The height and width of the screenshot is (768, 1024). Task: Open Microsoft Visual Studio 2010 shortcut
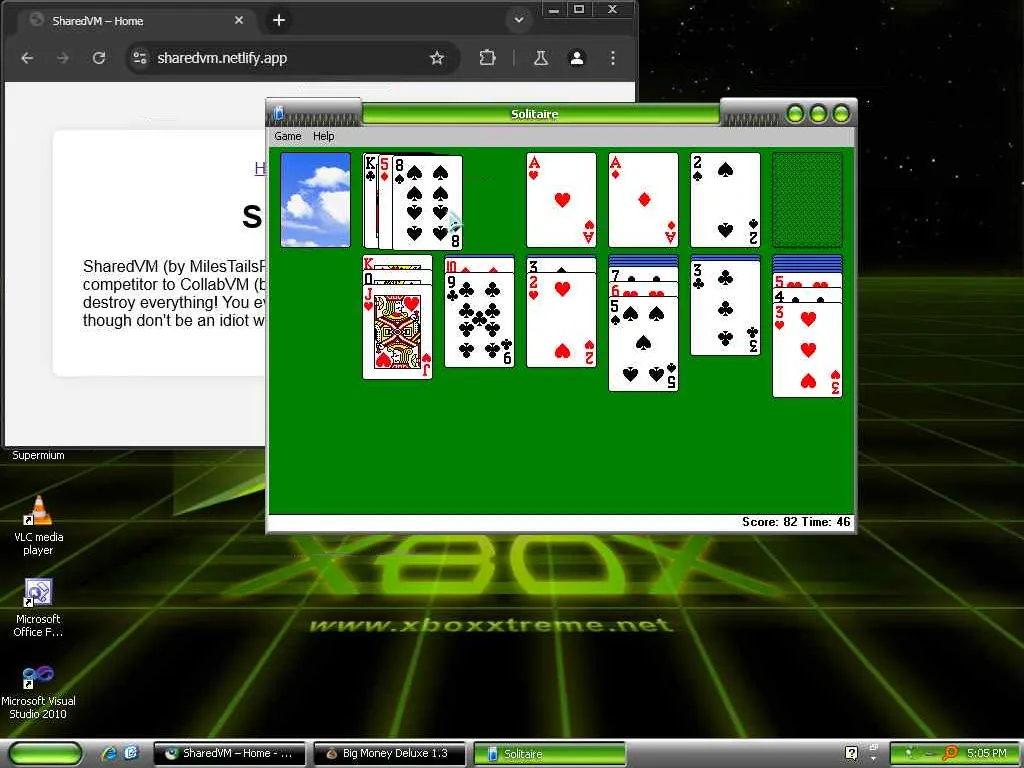point(38,692)
